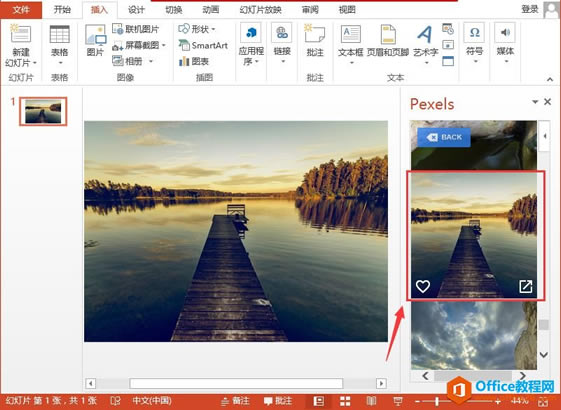This screenshot has width=561, height=410.
Task: Open the File (文件) tab
Action: 21,10
